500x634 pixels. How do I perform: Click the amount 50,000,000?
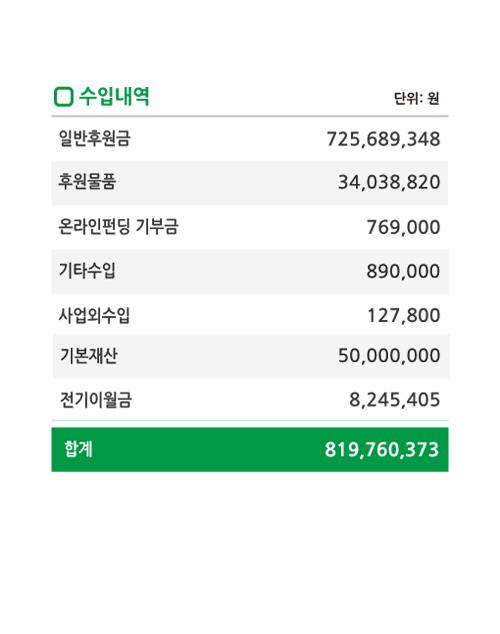389,356
